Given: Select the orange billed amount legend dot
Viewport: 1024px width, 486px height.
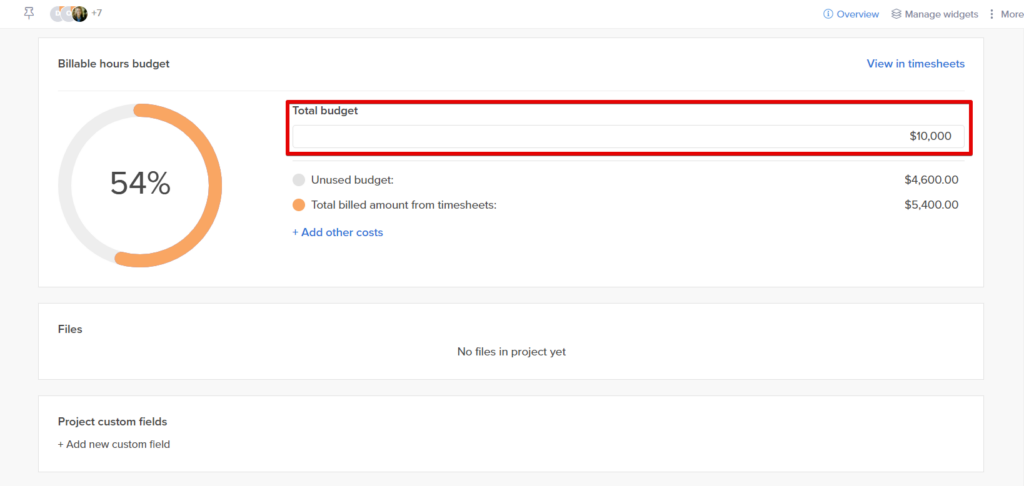Looking at the screenshot, I should (x=298, y=205).
